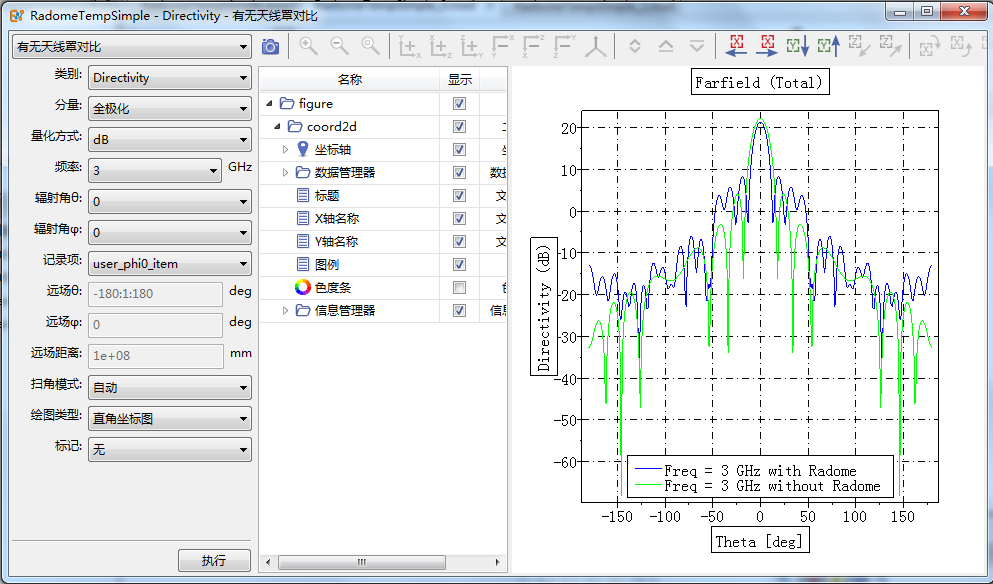Image resolution: width=993 pixels, height=584 pixels.
Task: Collapse the coord2d tree node
Action: point(277,127)
